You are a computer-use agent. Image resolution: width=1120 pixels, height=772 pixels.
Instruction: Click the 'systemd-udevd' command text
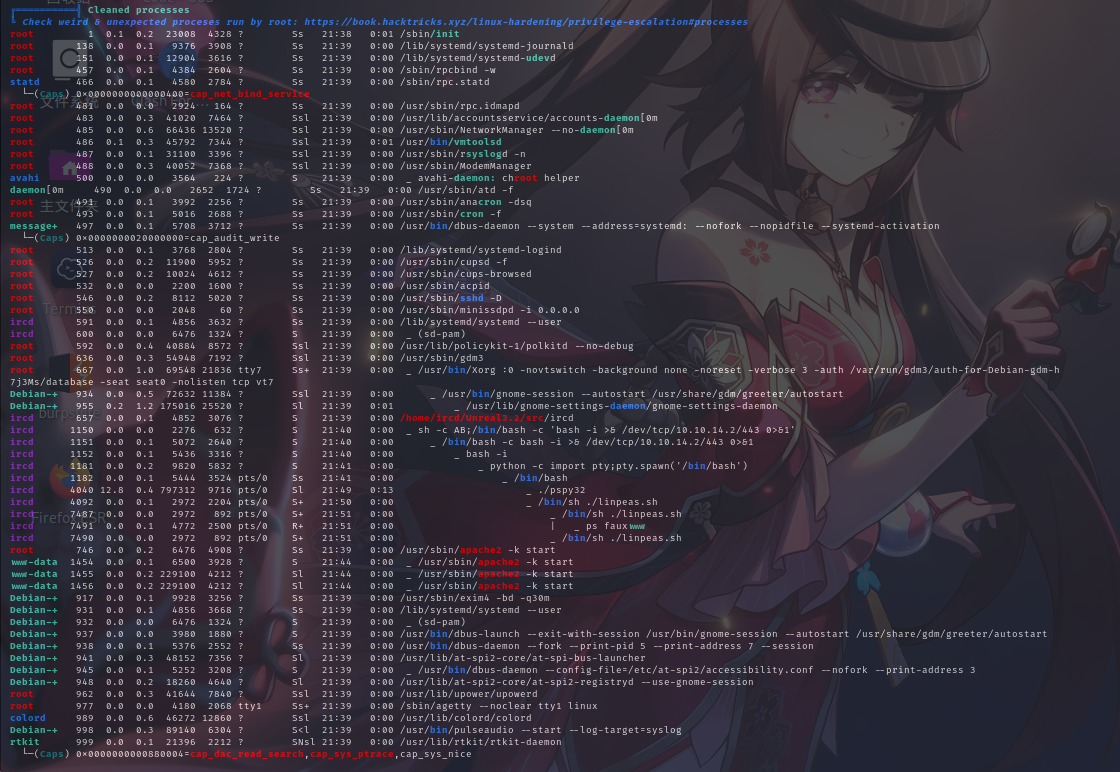(x=478, y=59)
